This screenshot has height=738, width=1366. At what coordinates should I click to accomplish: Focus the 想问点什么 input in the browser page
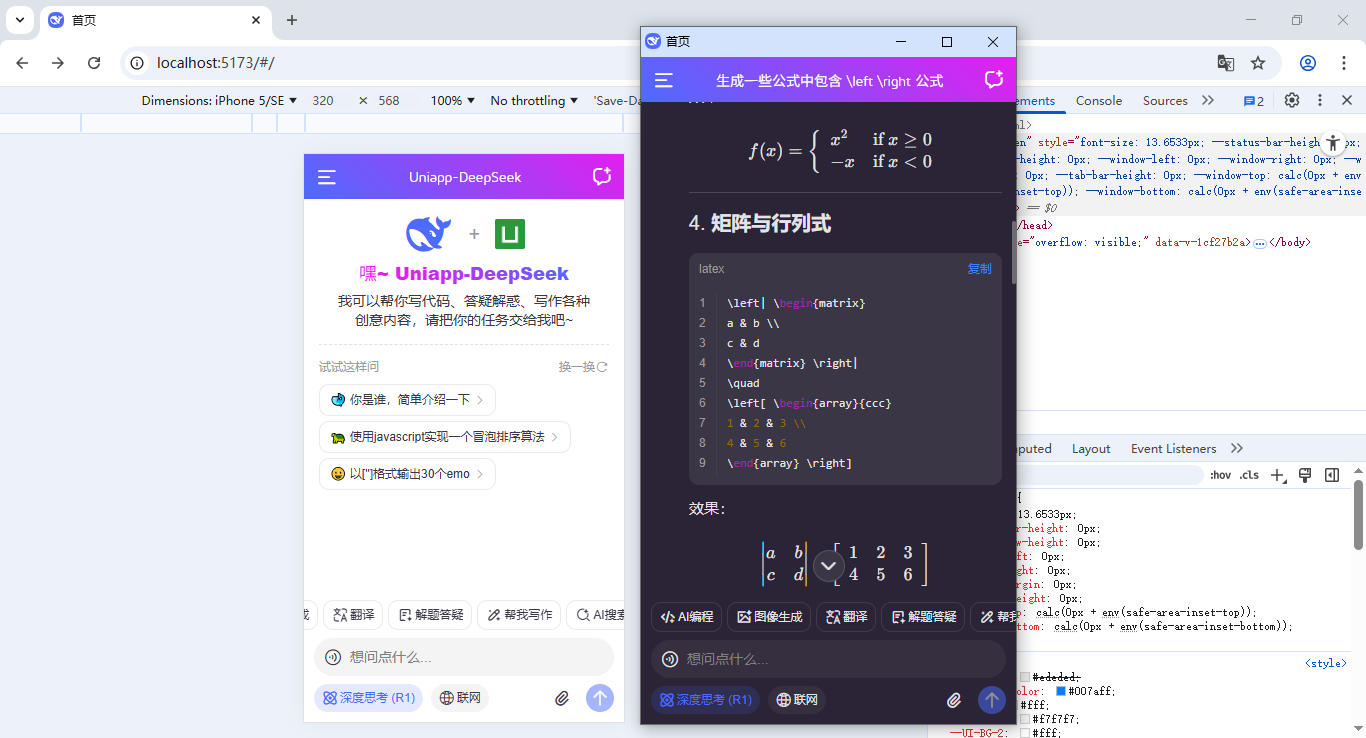pos(464,657)
